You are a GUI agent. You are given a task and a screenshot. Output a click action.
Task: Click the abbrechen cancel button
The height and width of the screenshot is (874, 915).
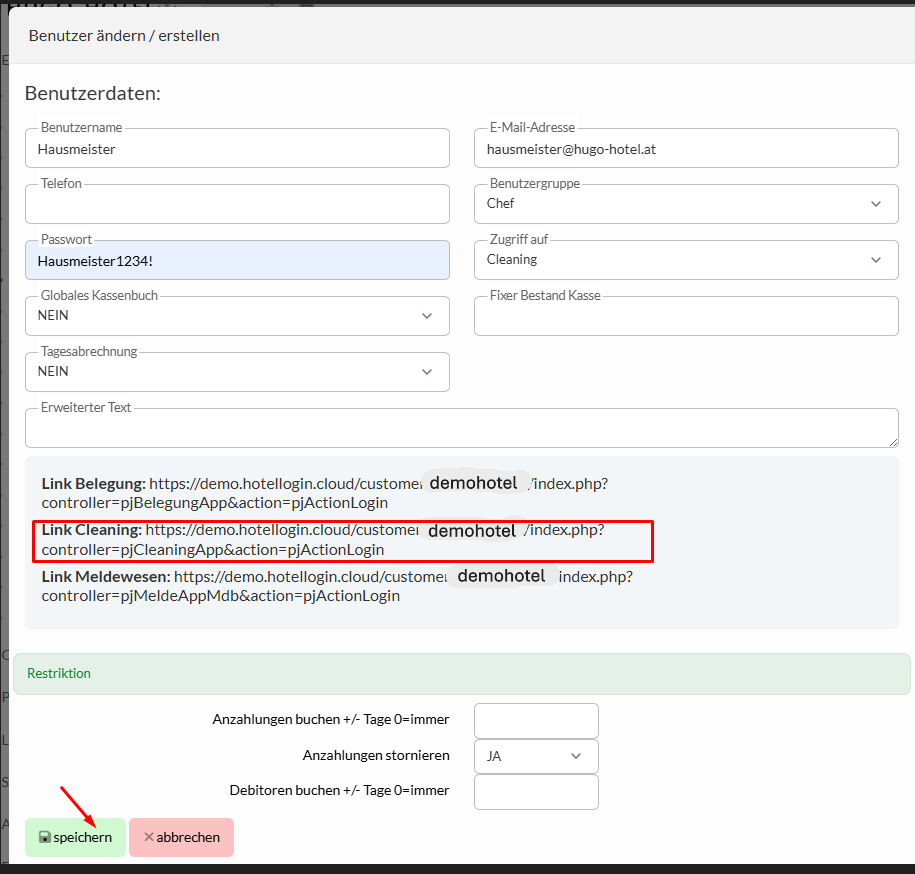181,837
